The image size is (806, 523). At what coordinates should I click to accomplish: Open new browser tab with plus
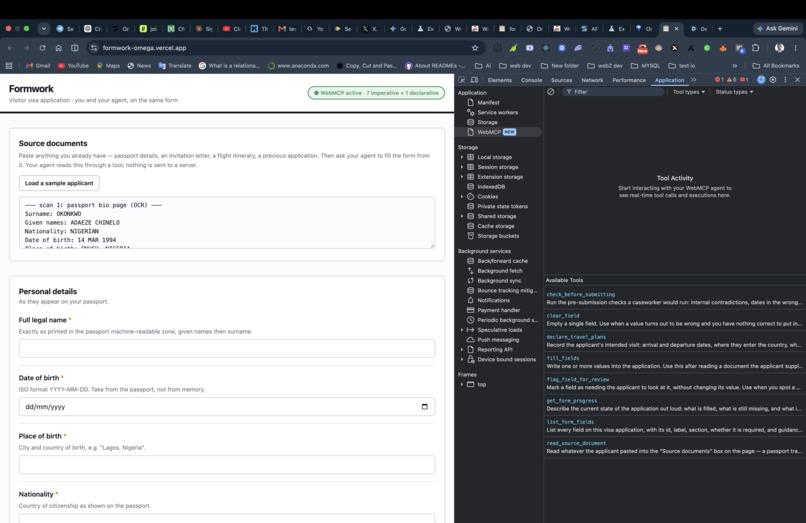click(x=720, y=29)
